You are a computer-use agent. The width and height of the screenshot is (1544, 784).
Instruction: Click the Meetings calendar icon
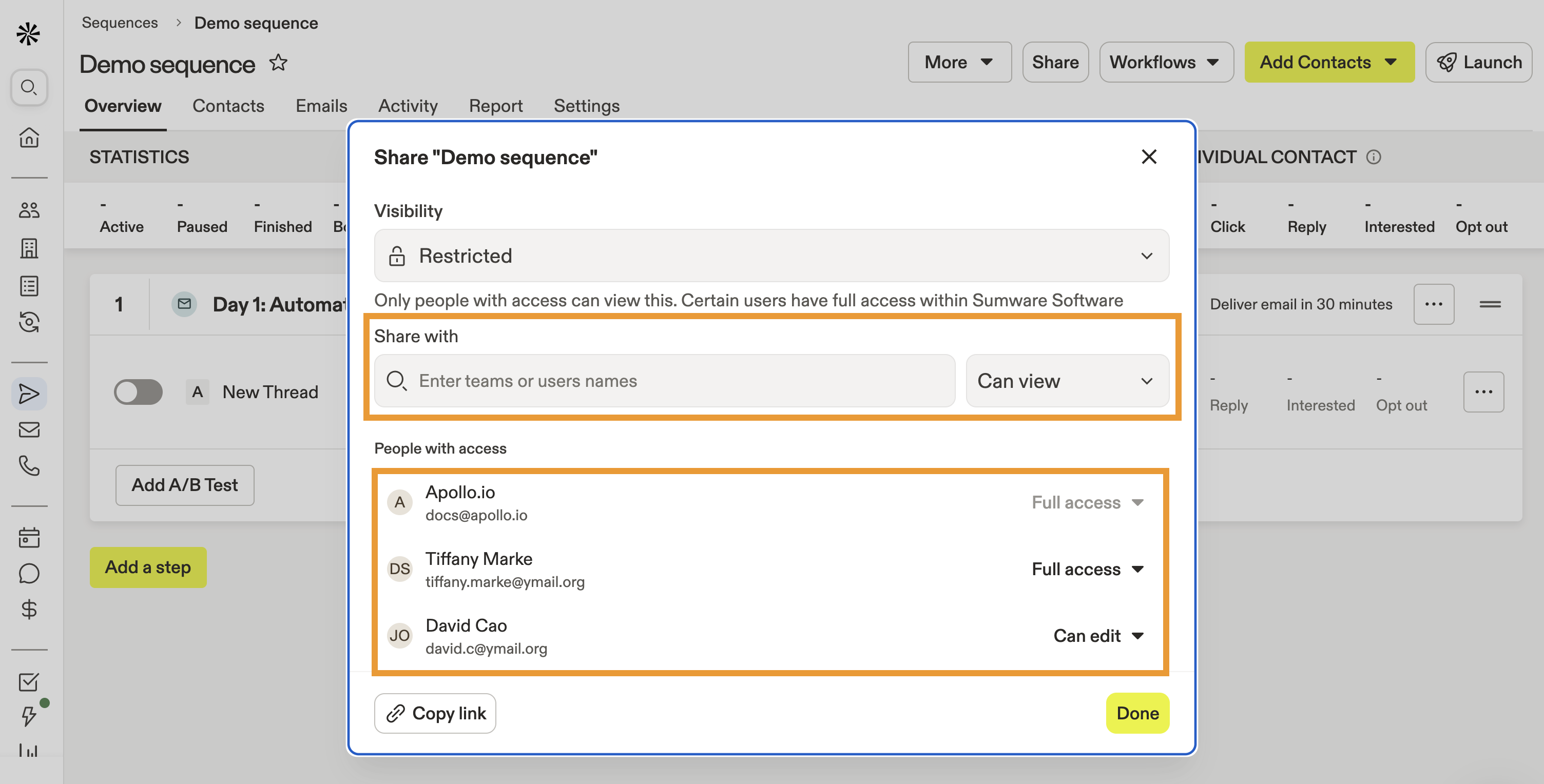[x=29, y=537]
